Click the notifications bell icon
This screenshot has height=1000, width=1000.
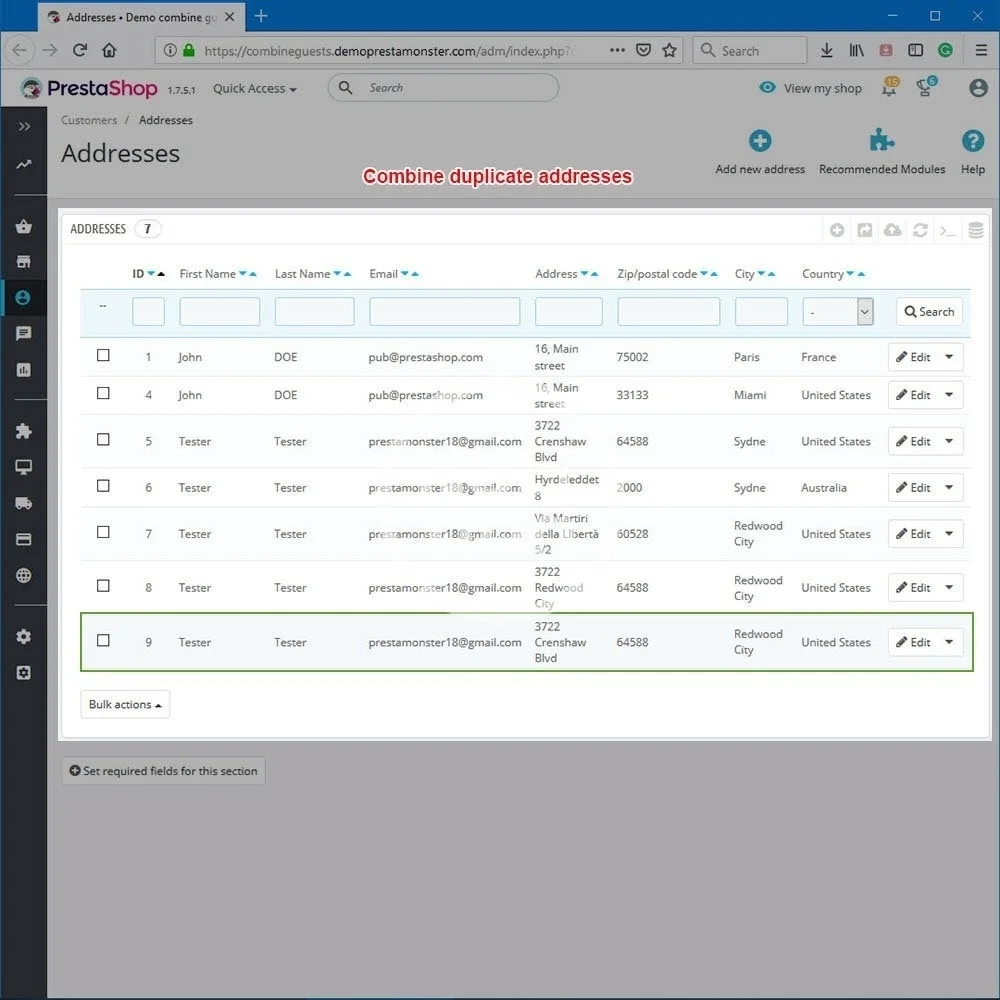[x=889, y=88]
